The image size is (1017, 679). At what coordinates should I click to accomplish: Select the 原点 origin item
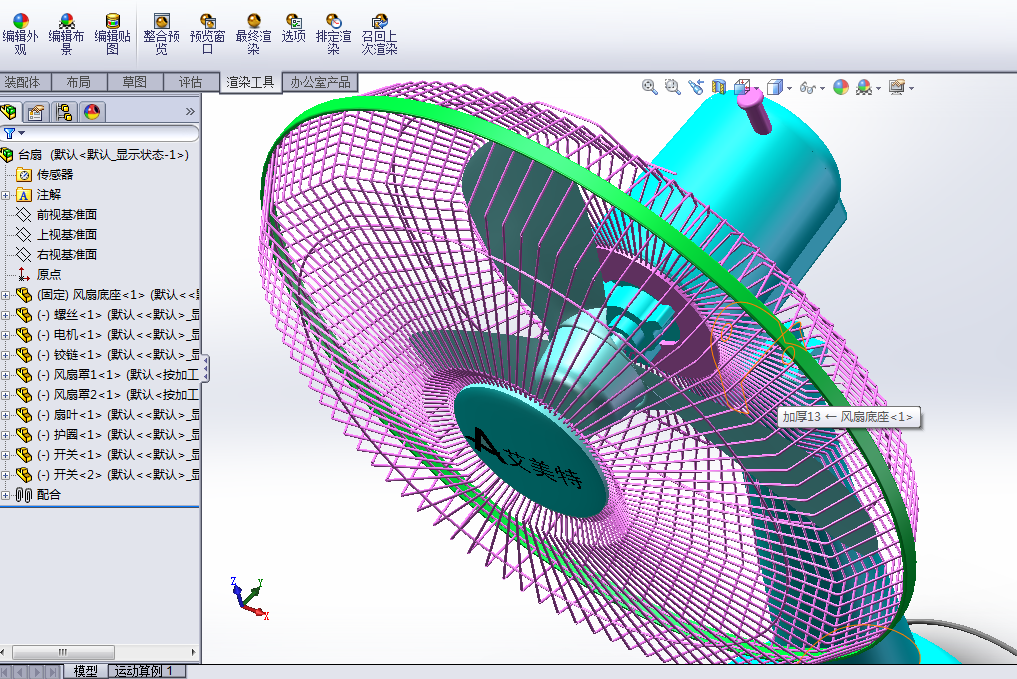(39, 275)
